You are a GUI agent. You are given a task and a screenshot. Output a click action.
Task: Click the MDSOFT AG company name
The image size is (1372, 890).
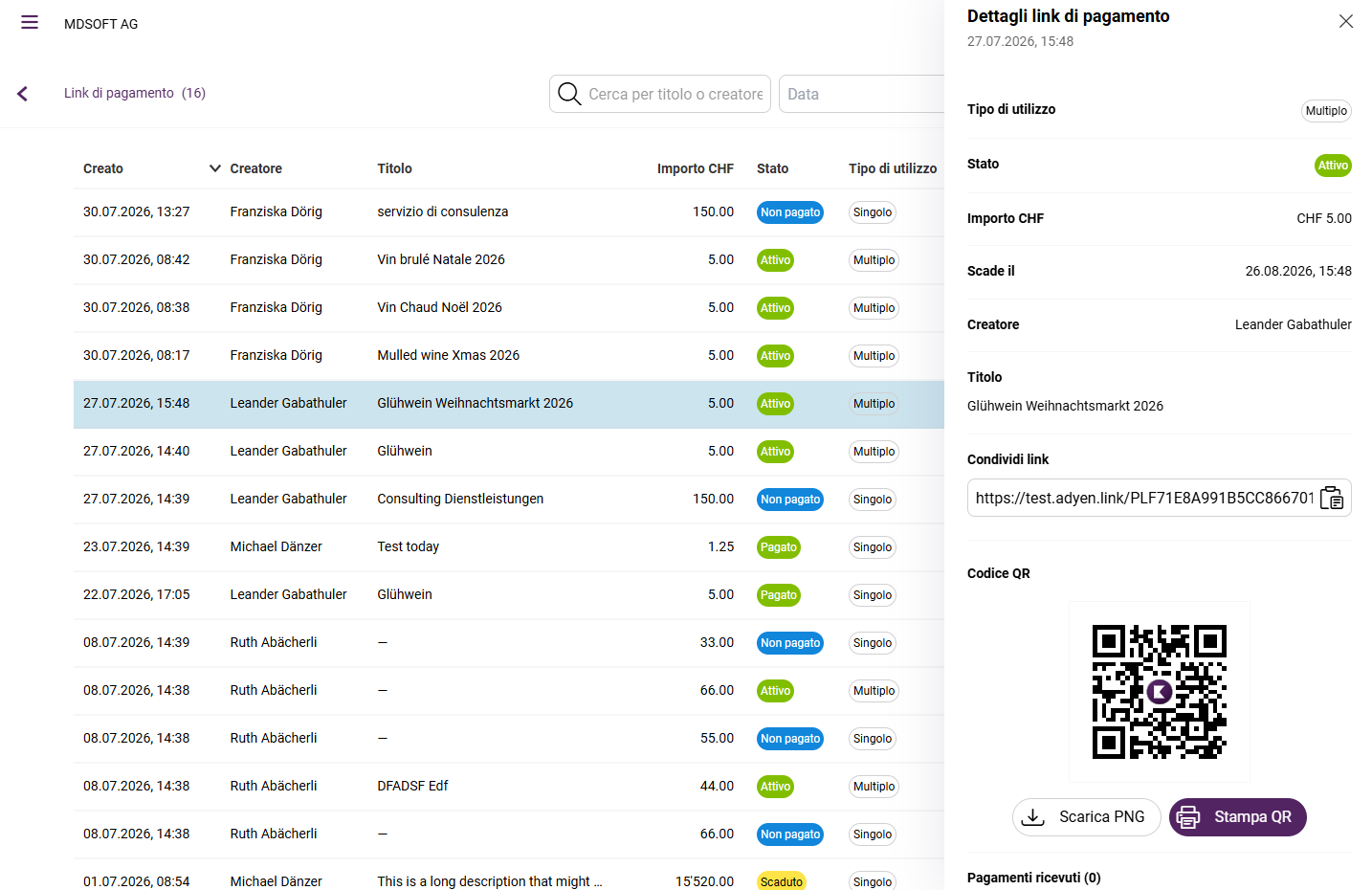coord(100,24)
